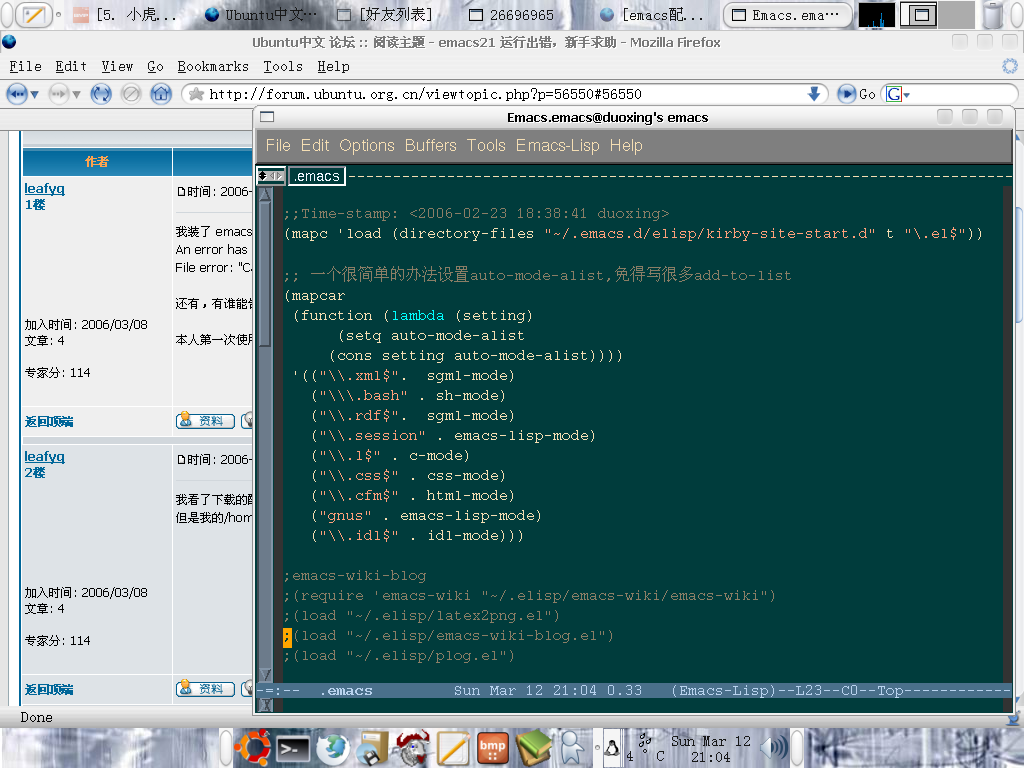Reload the page in Firefox

pos(101,94)
